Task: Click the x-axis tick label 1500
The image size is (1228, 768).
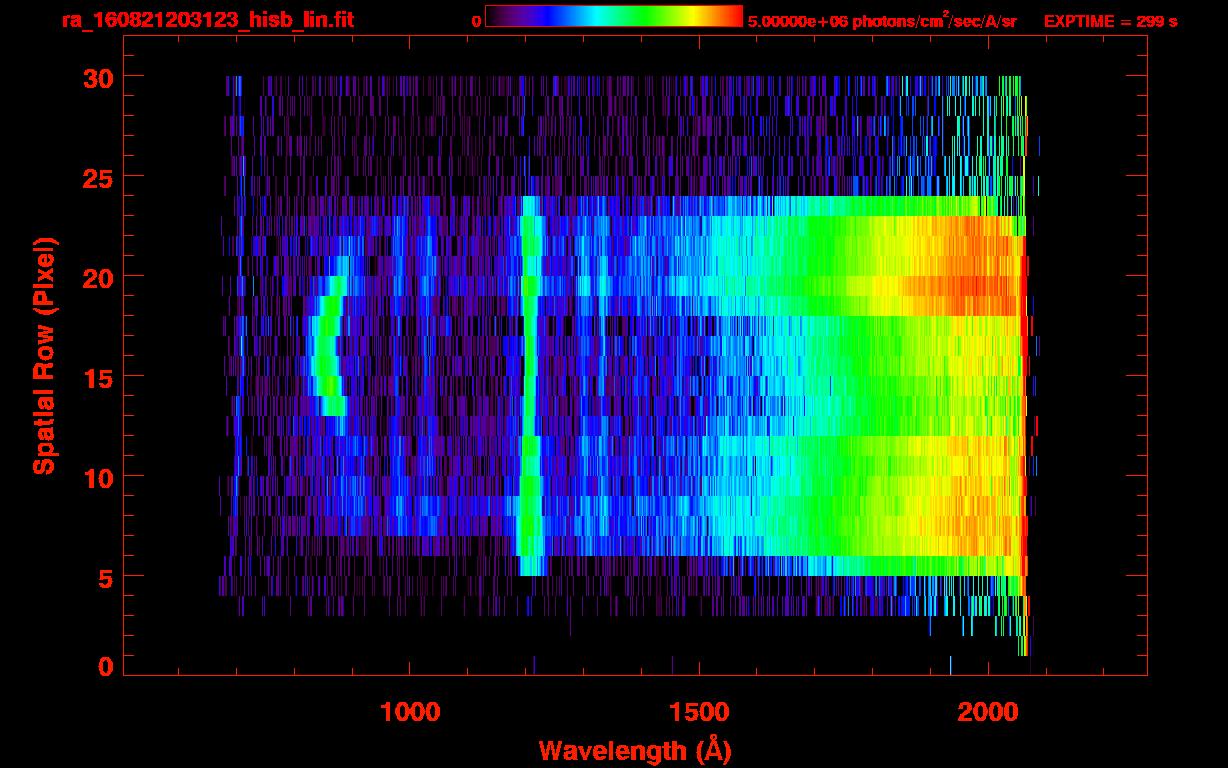Action: point(699,712)
